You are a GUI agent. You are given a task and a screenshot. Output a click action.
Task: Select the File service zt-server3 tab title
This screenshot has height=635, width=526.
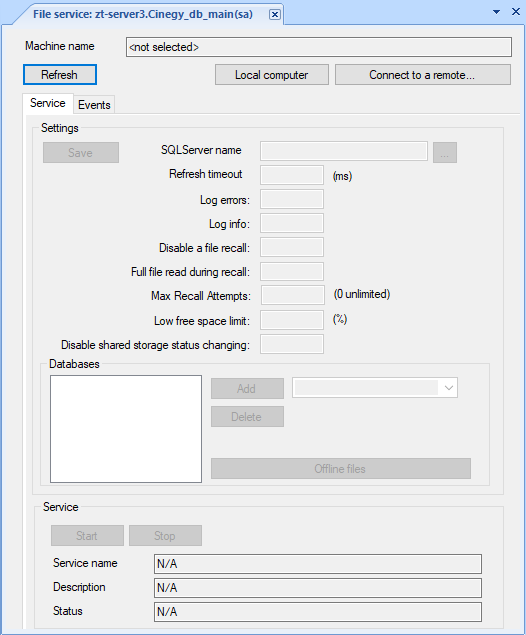[x=143, y=15]
